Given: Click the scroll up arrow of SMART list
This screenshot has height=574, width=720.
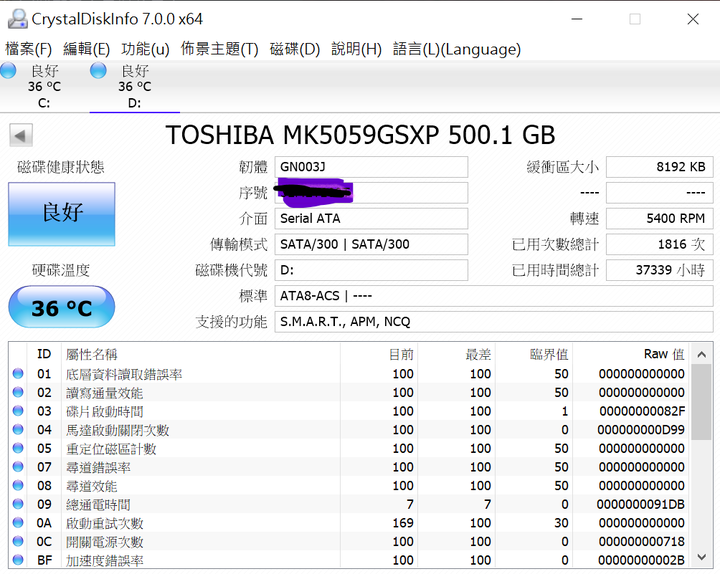Looking at the screenshot, I should coord(702,354).
